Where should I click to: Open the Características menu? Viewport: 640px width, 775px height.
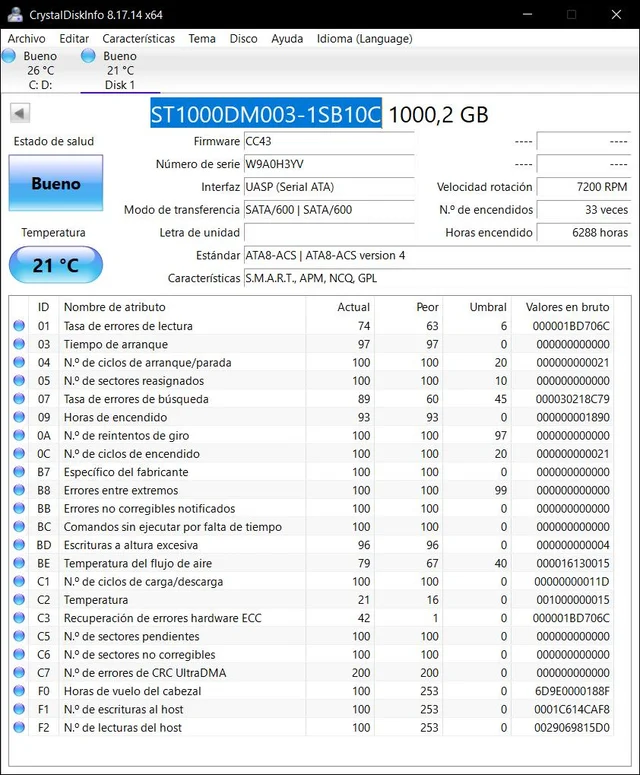click(x=138, y=39)
